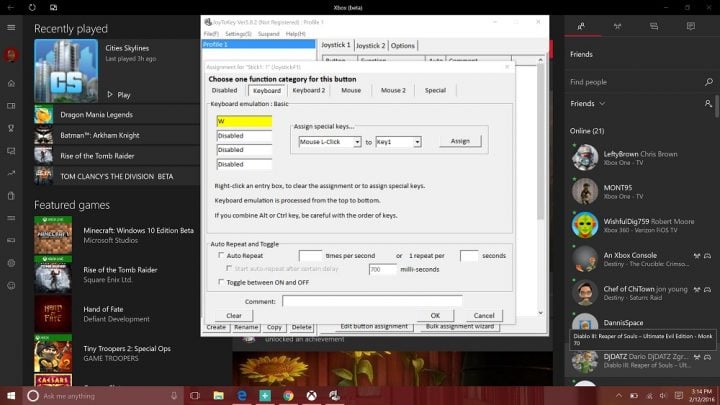
Task: Select the Messages panel tab icon
Action: pos(654,26)
